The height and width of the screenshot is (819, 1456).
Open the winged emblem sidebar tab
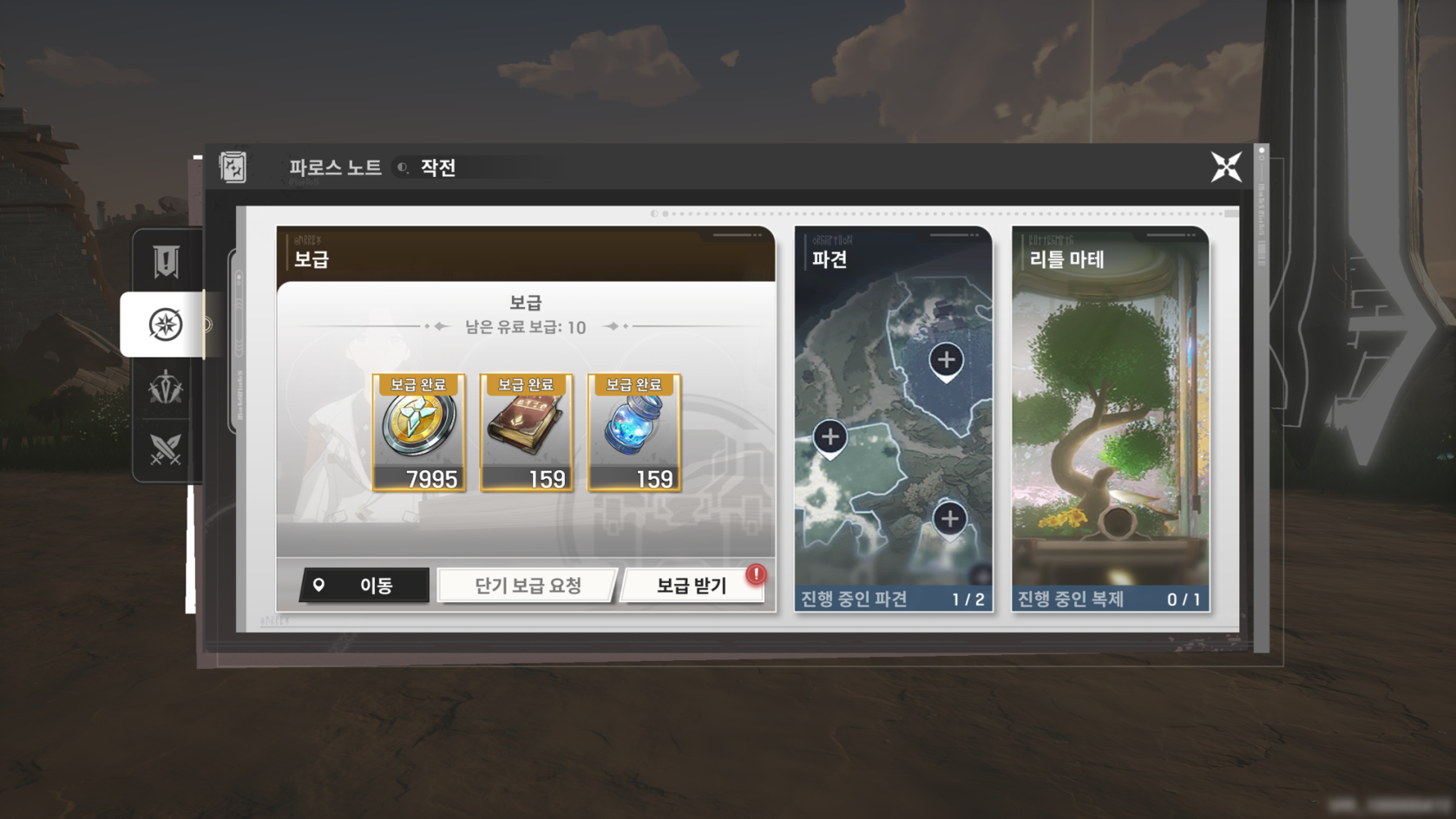pyautogui.click(x=165, y=388)
